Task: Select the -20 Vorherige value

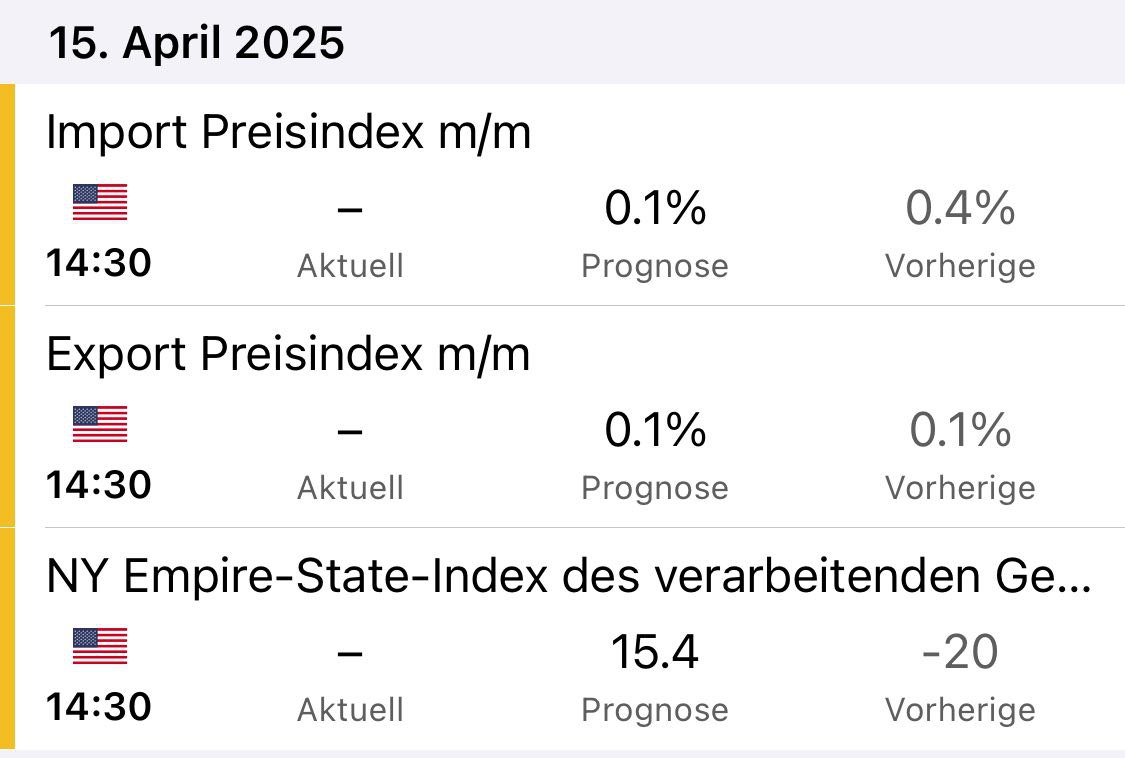Action: (960, 653)
